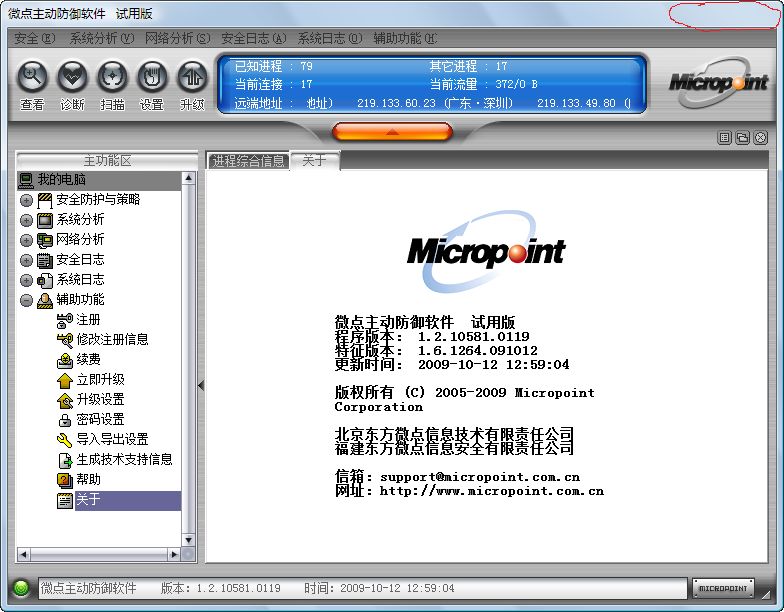Screen dimensions: 784x612
Task: Expand the 安全防护与策略 tree node
Action: [26, 200]
